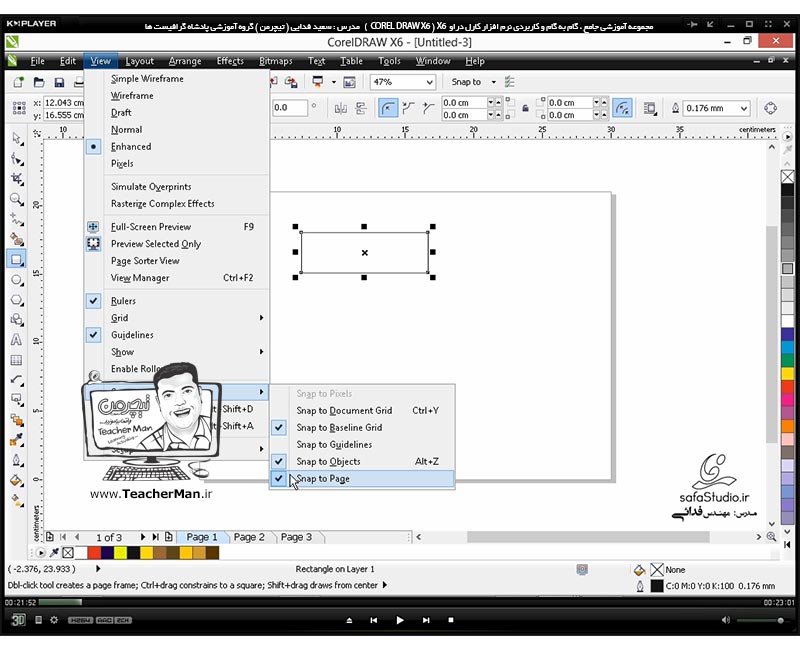Switch to Page 3 tab
The width and height of the screenshot is (800, 650).
[296, 537]
